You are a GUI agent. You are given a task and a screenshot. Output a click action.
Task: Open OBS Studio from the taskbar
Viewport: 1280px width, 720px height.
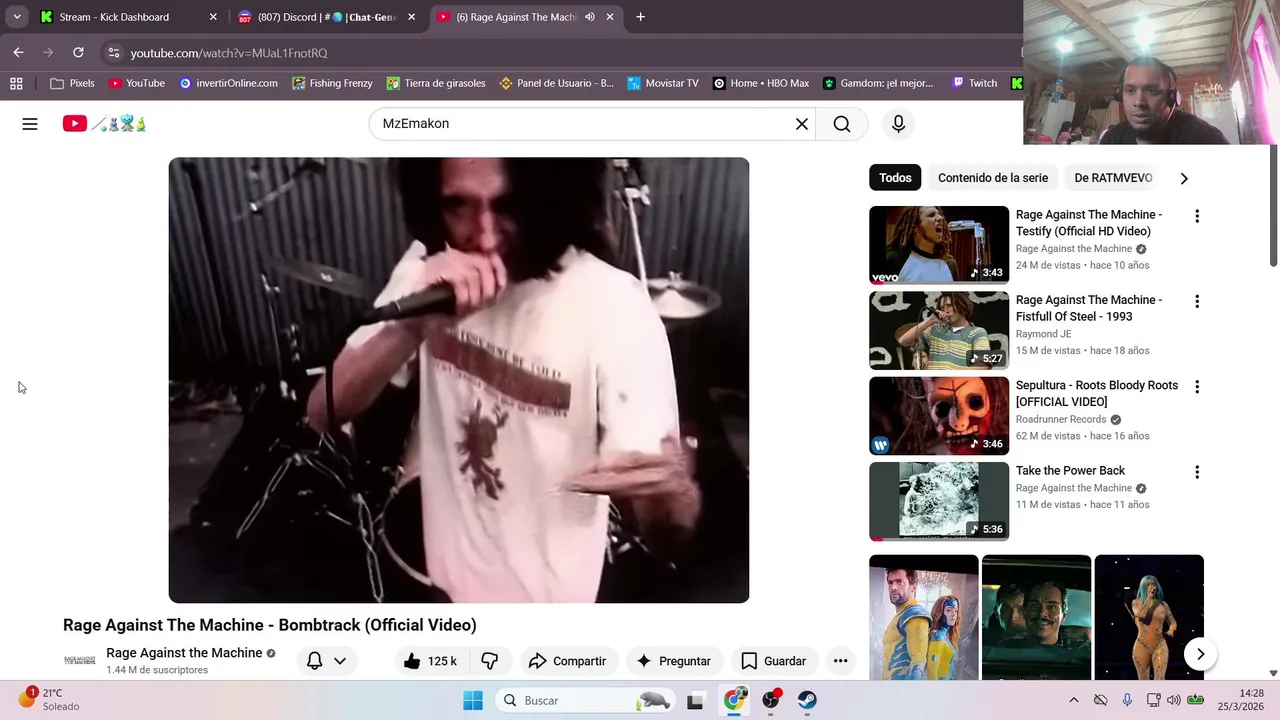pos(770,700)
